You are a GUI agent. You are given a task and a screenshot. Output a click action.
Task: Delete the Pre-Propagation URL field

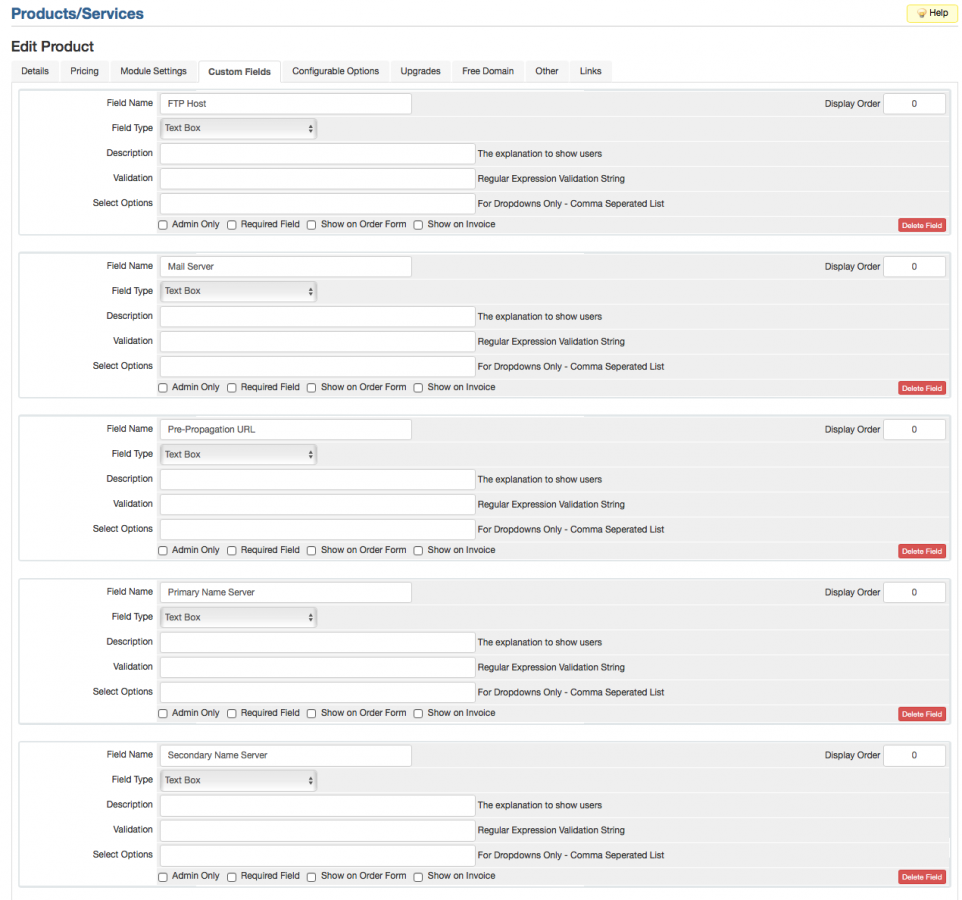point(921,552)
